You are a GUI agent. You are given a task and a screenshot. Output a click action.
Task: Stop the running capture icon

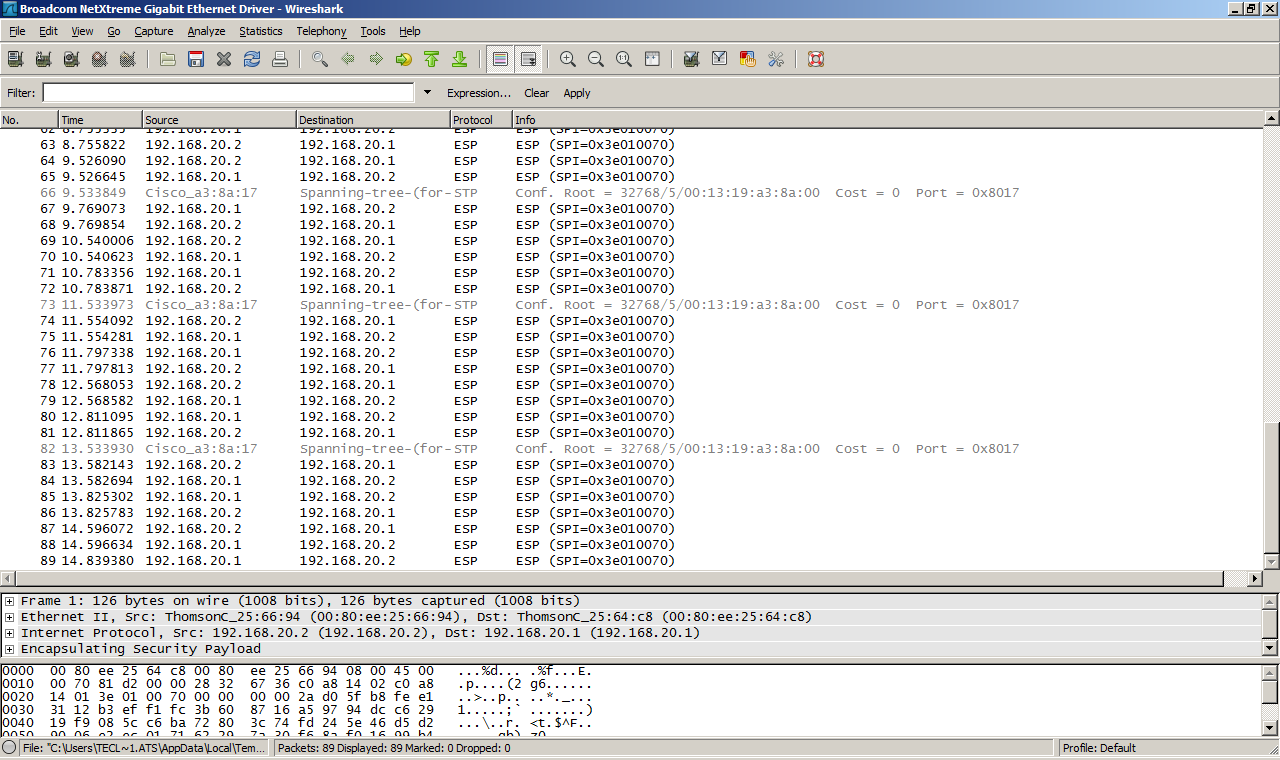click(99, 59)
